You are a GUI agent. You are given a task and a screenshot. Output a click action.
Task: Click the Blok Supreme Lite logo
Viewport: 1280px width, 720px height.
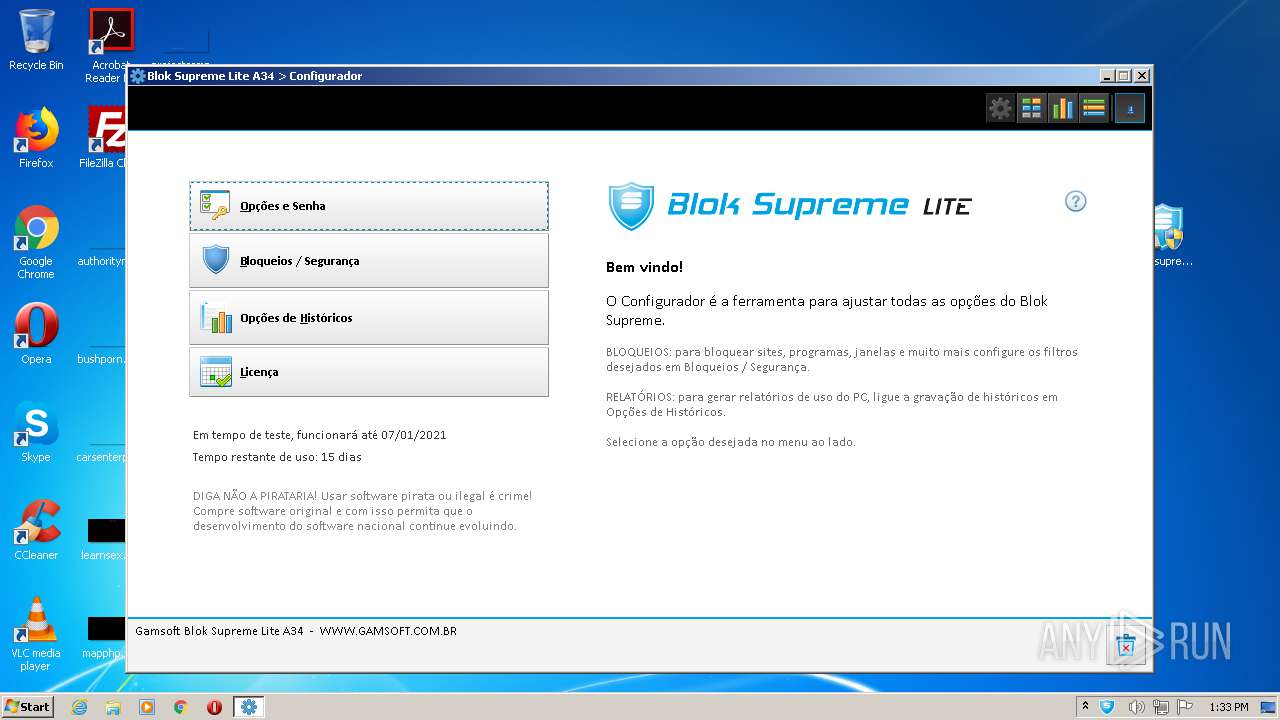point(790,206)
